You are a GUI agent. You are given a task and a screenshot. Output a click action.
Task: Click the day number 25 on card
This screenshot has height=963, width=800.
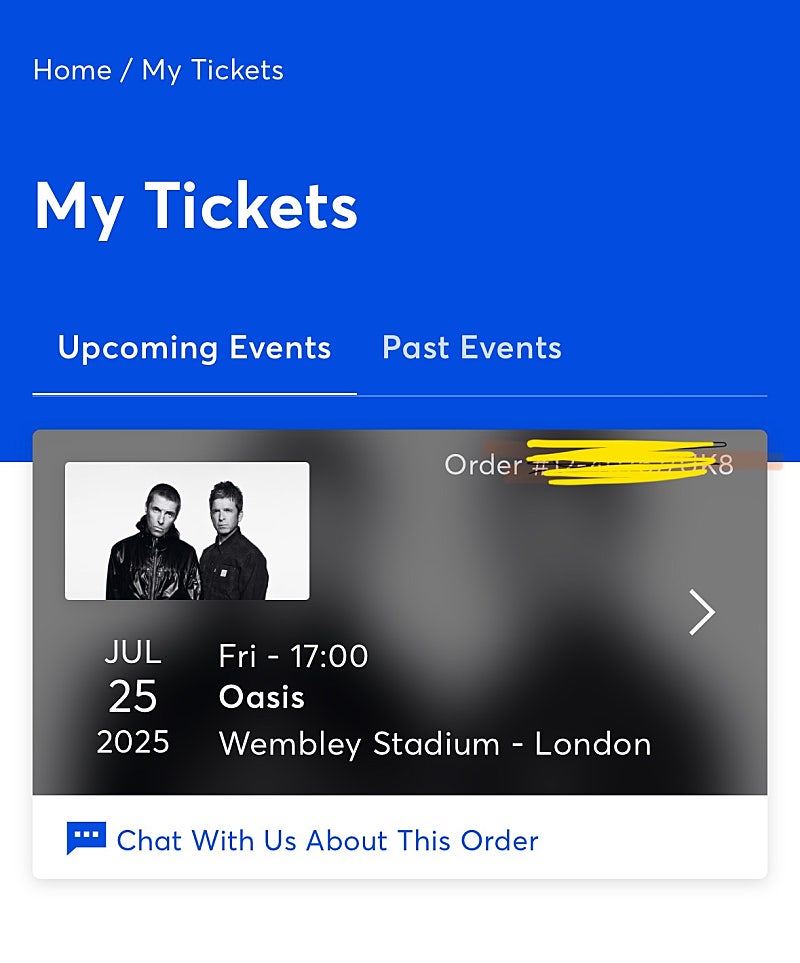pos(133,697)
